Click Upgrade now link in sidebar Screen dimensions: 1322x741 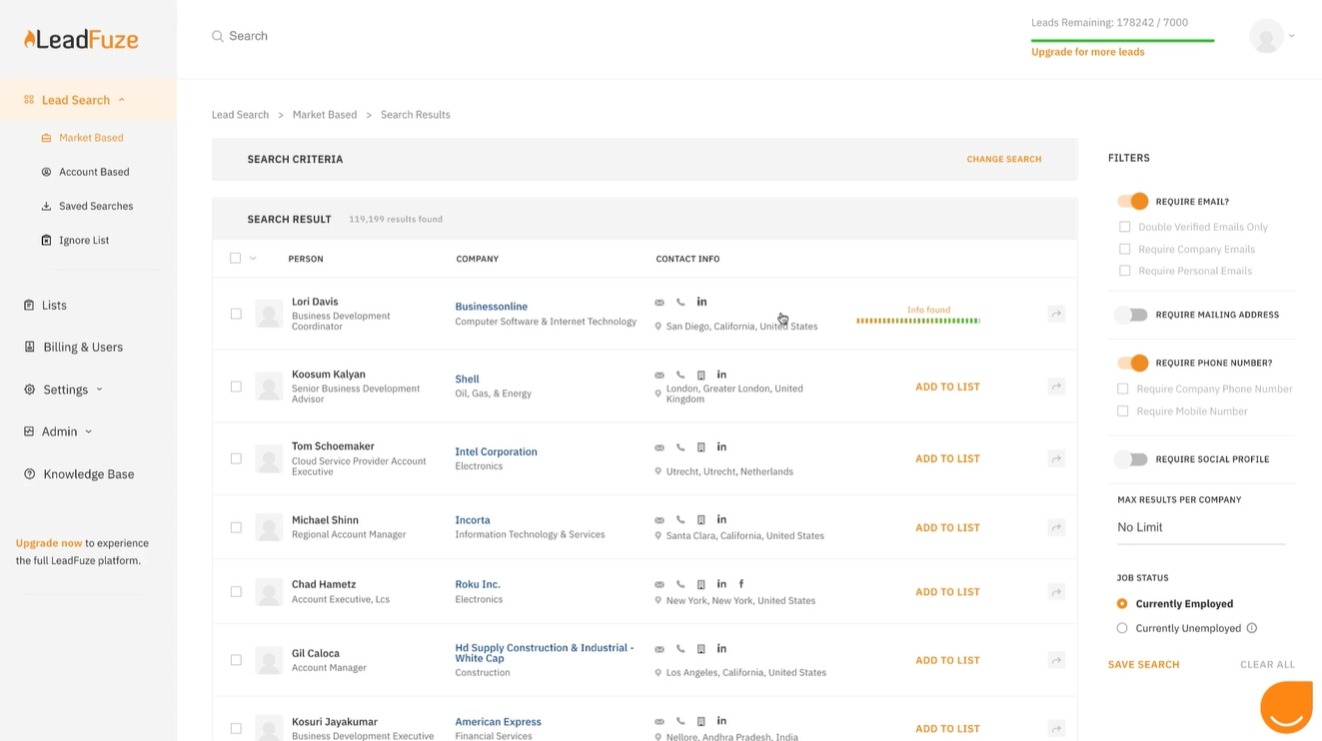(49, 543)
